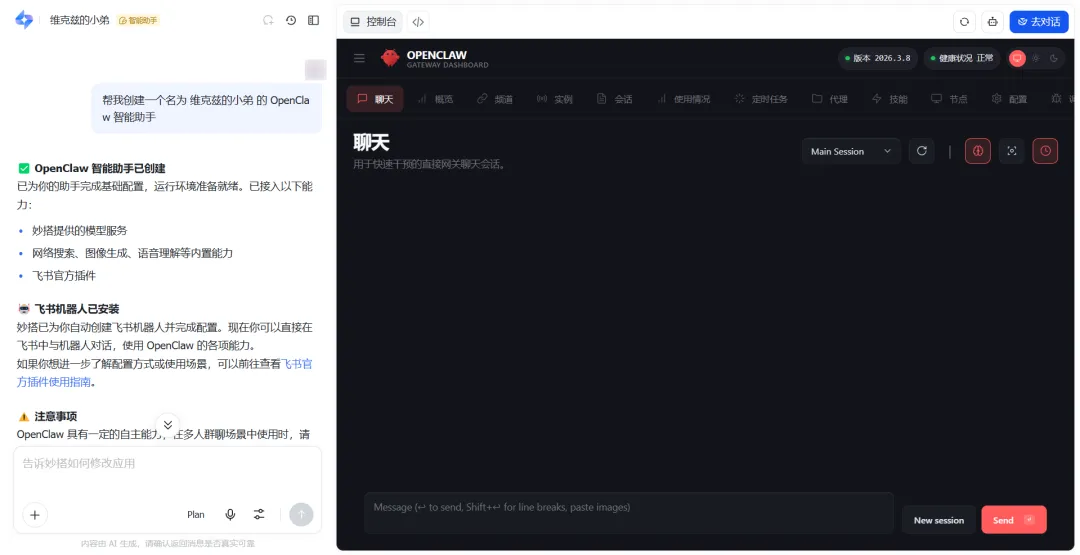Click the robot icon near 去对话
This screenshot has height=555, width=1080.
click(993, 22)
